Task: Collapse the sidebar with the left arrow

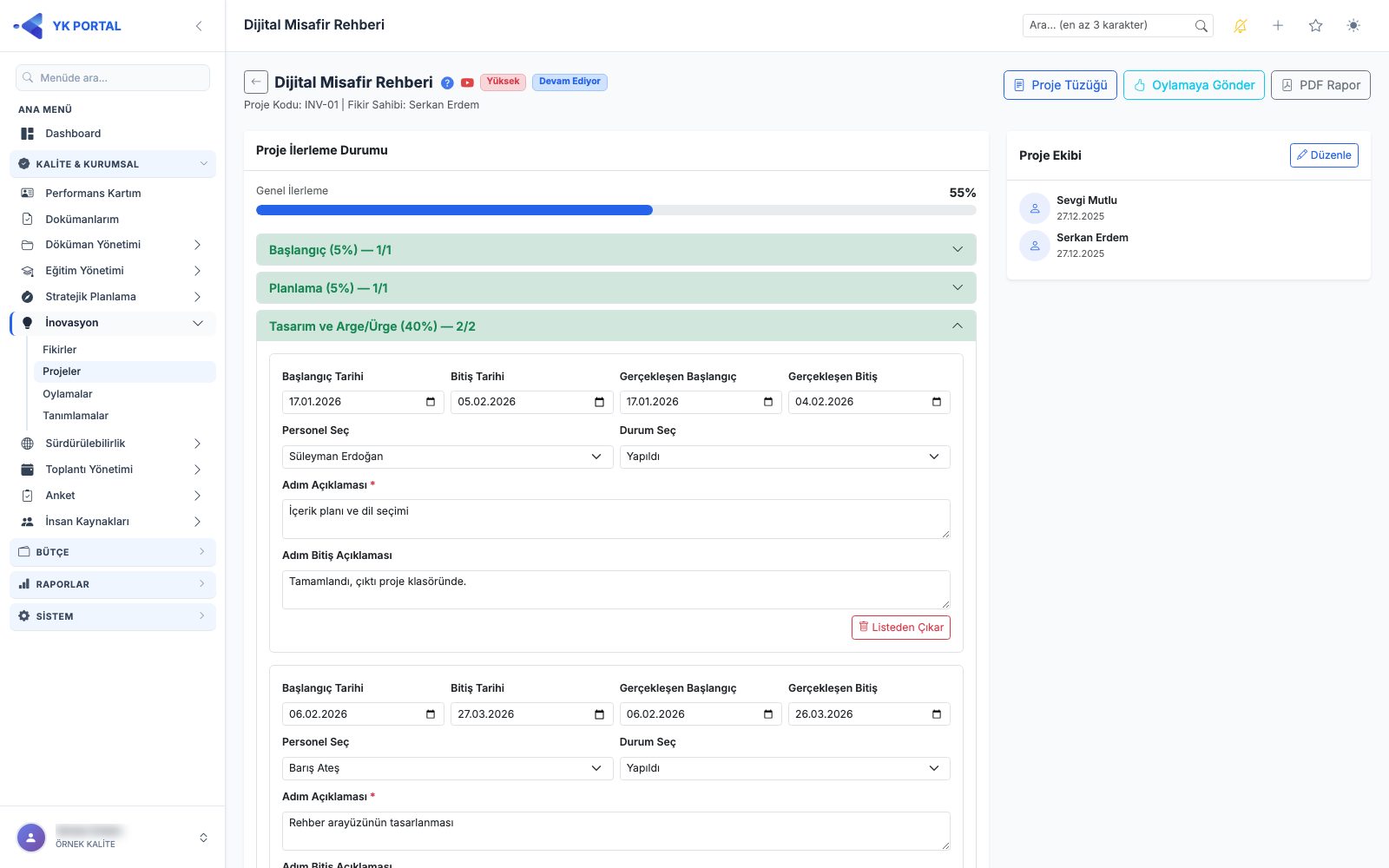Action: click(199, 26)
